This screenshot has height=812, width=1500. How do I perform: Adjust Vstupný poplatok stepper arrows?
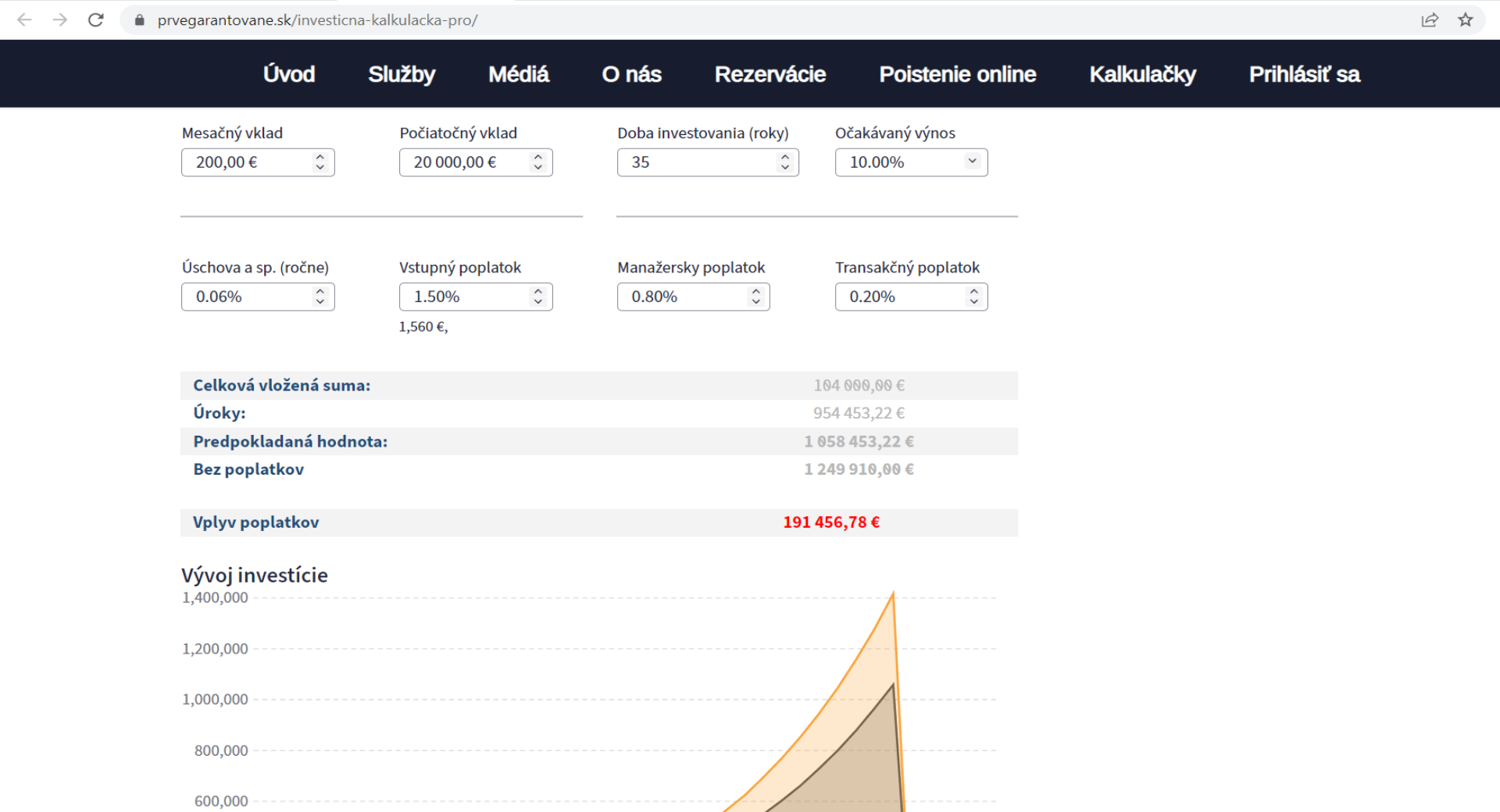[537, 297]
